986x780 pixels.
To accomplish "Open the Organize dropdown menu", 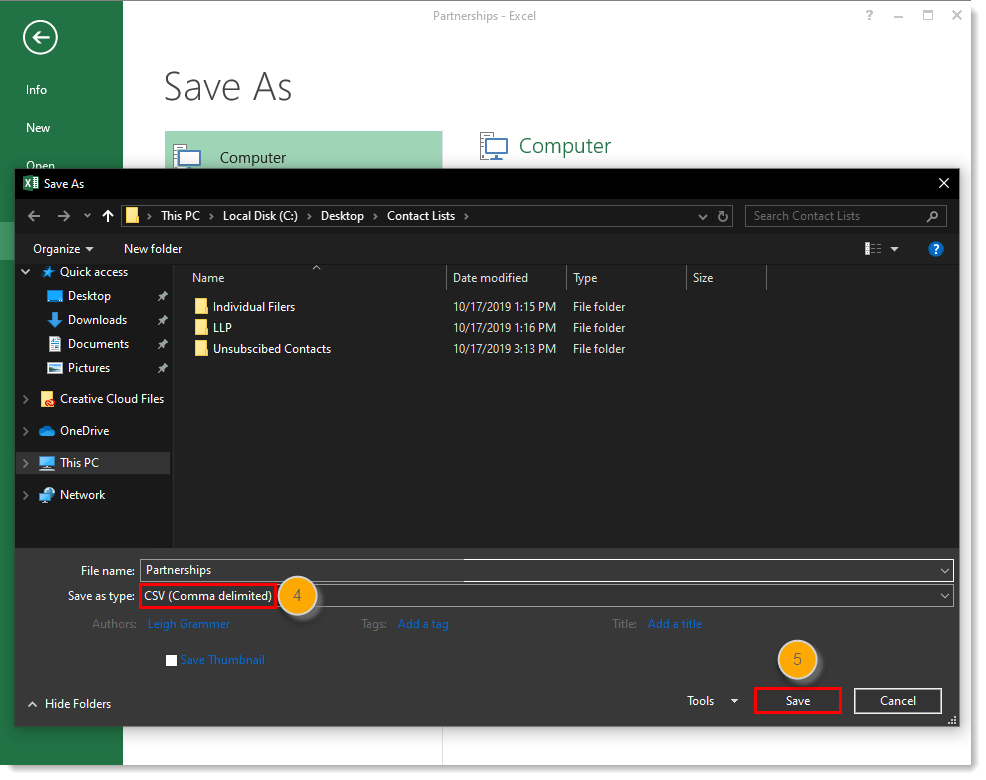I will [62, 248].
